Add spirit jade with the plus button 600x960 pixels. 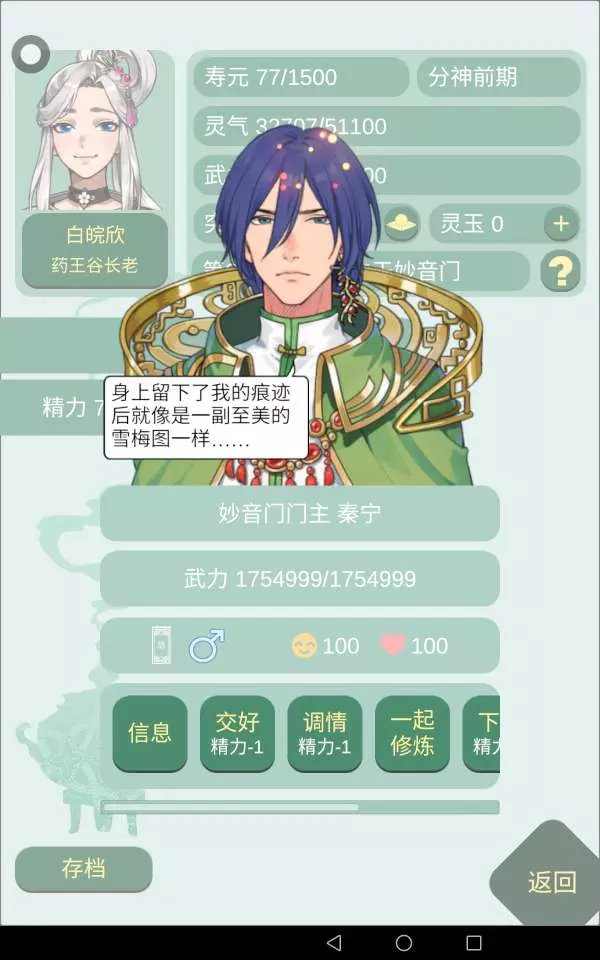point(561,224)
